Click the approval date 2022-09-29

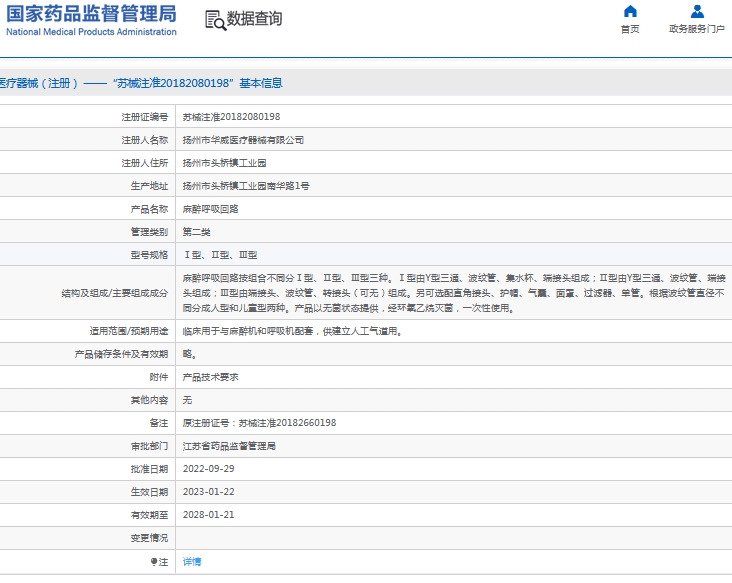[x=209, y=469]
